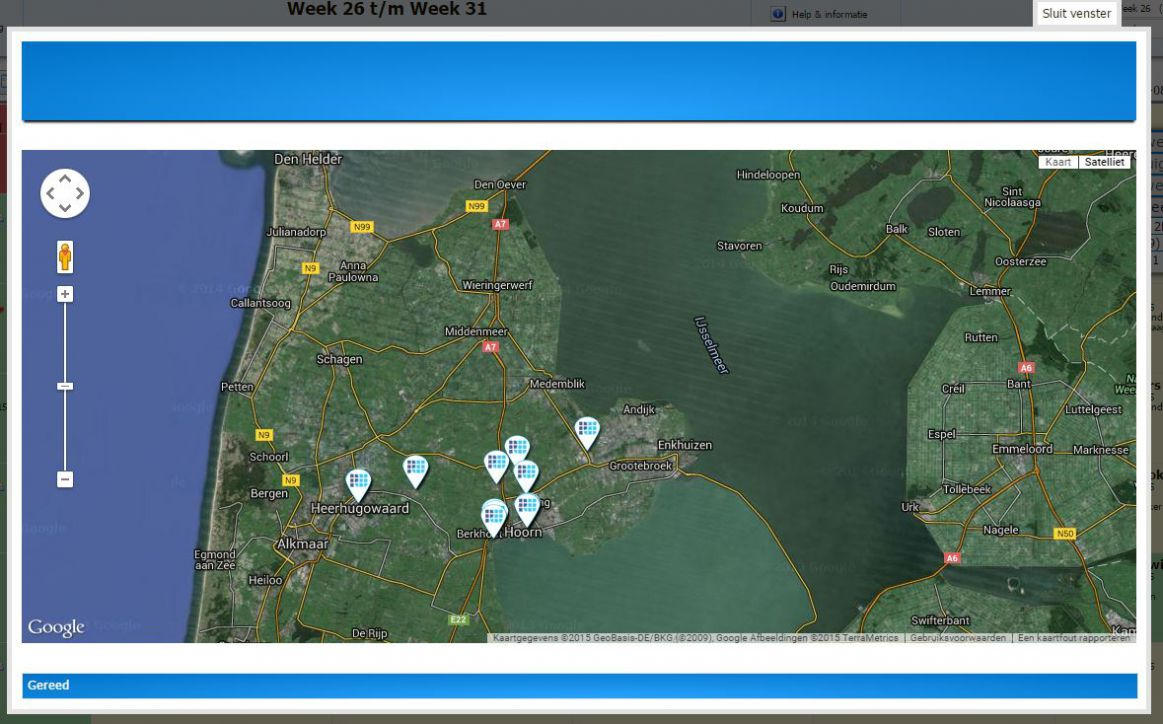The height and width of the screenshot is (724, 1163).
Task: Click the zoom slider handle
Action: [65, 386]
